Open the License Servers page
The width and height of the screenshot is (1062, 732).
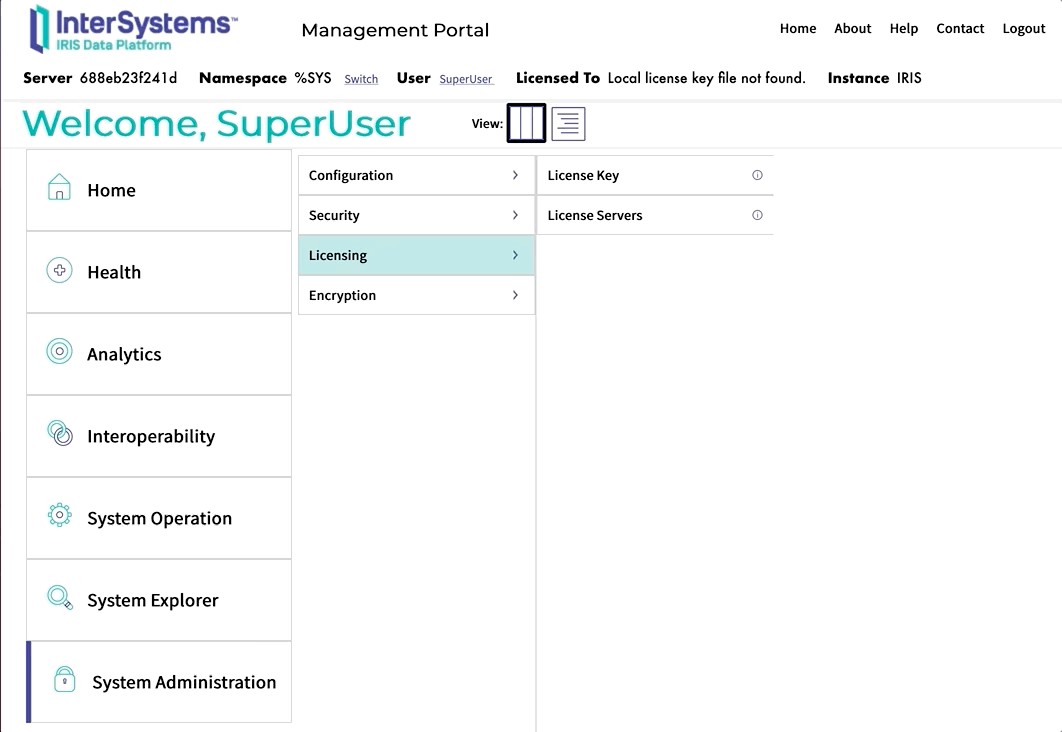(x=595, y=216)
